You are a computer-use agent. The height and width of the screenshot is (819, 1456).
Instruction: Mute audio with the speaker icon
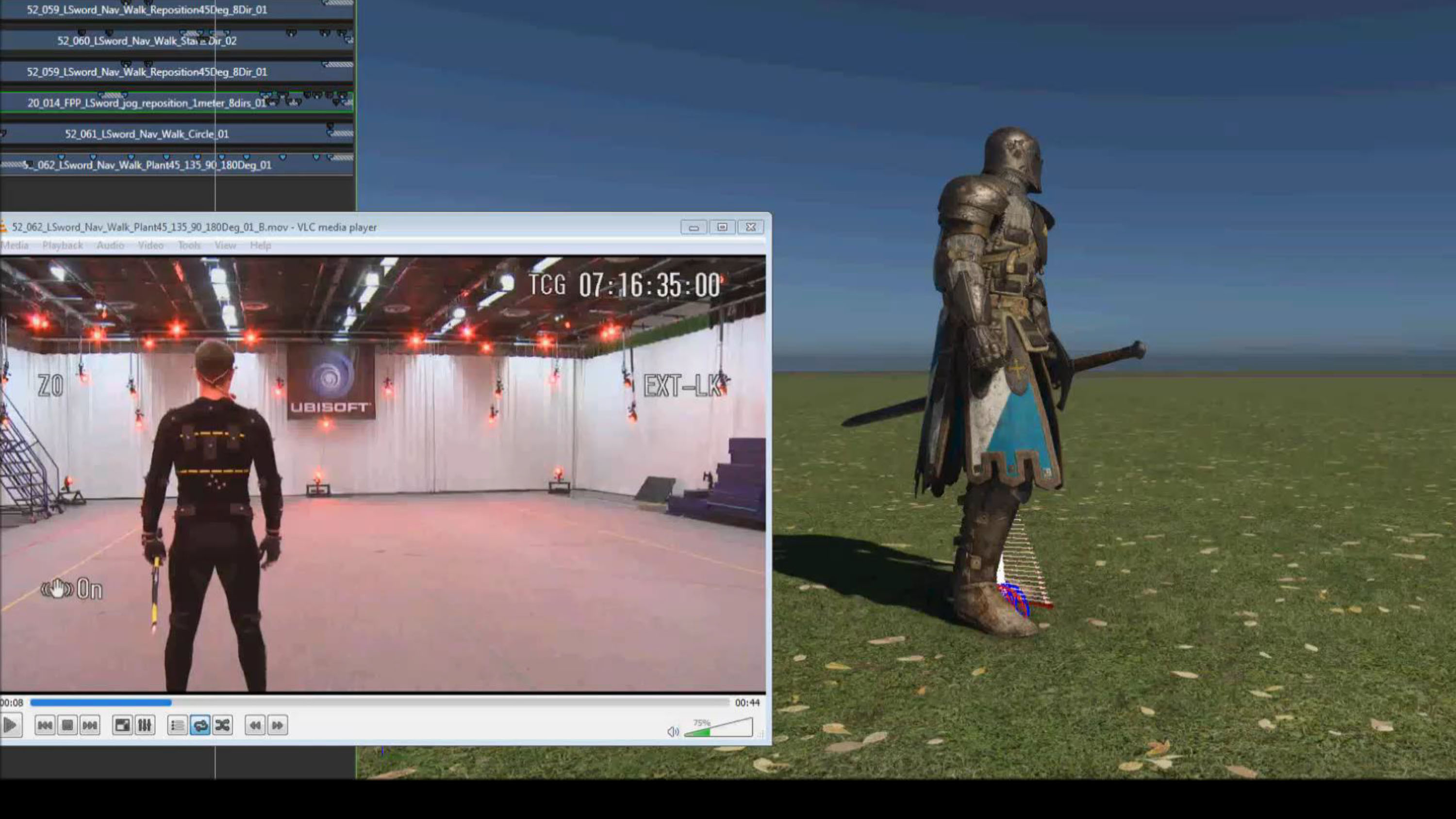(x=672, y=732)
